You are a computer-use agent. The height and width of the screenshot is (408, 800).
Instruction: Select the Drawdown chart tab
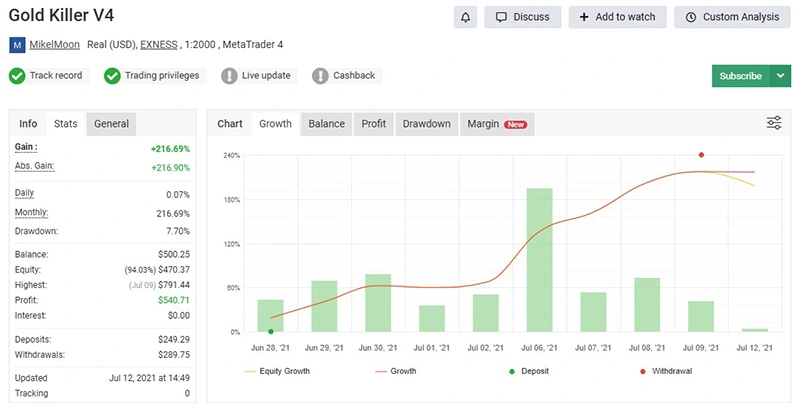coord(426,124)
